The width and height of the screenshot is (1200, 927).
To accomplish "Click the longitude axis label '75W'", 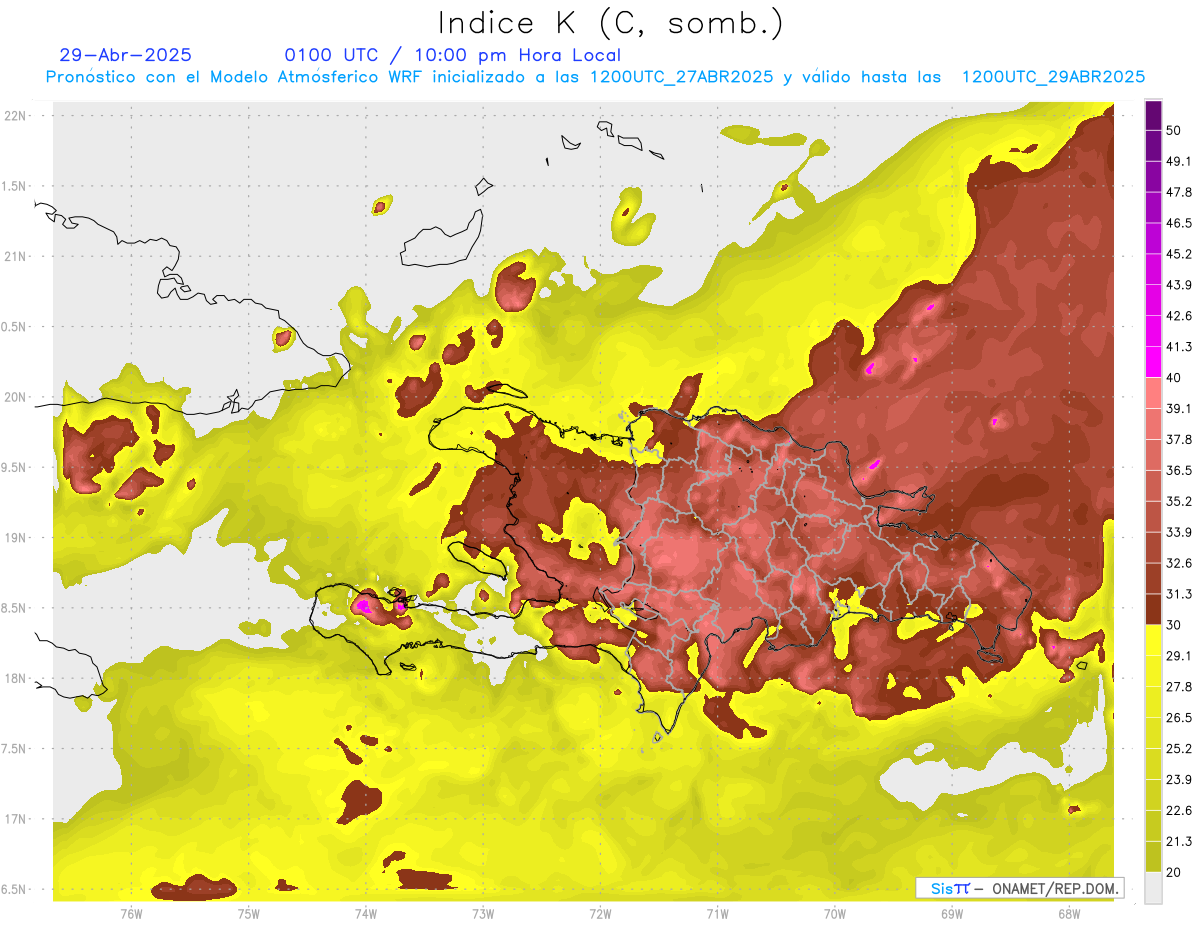I will point(249,913).
